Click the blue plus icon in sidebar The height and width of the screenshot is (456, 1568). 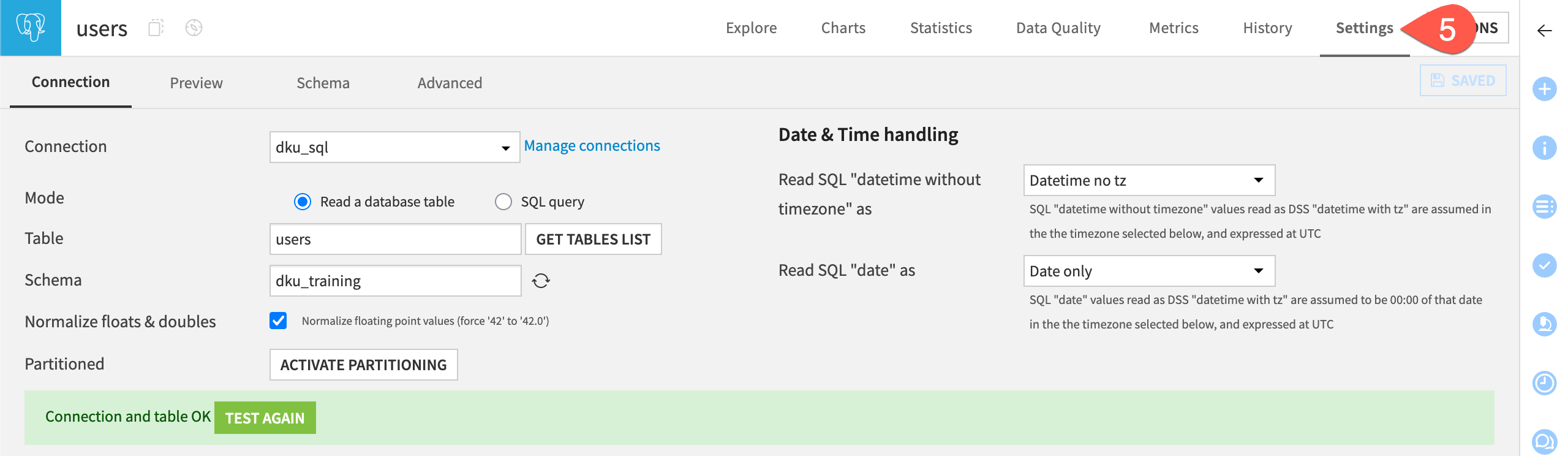[x=1544, y=89]
